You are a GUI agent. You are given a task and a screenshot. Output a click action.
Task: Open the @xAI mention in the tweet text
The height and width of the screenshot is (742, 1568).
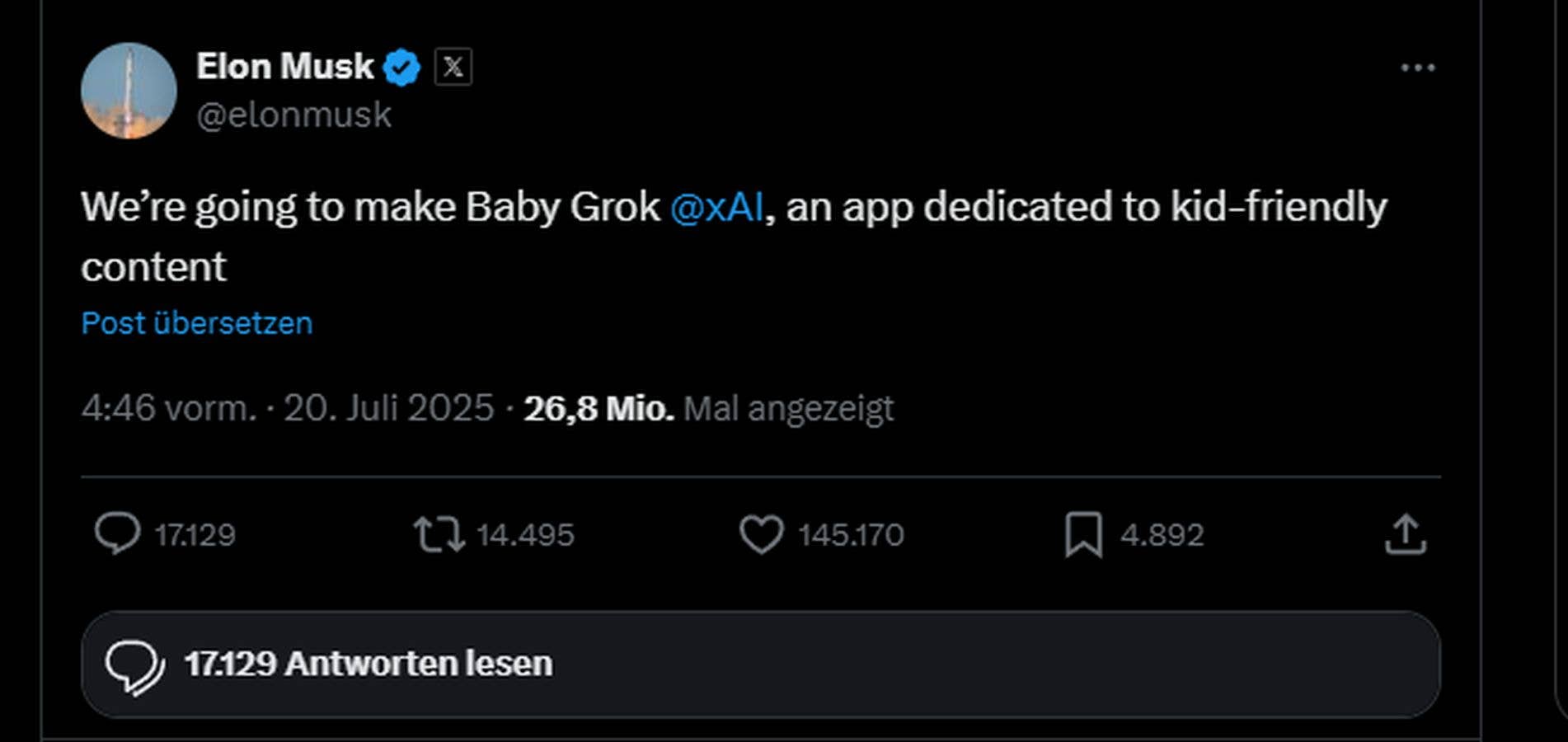pyautogui.click(x=719, y=208)
